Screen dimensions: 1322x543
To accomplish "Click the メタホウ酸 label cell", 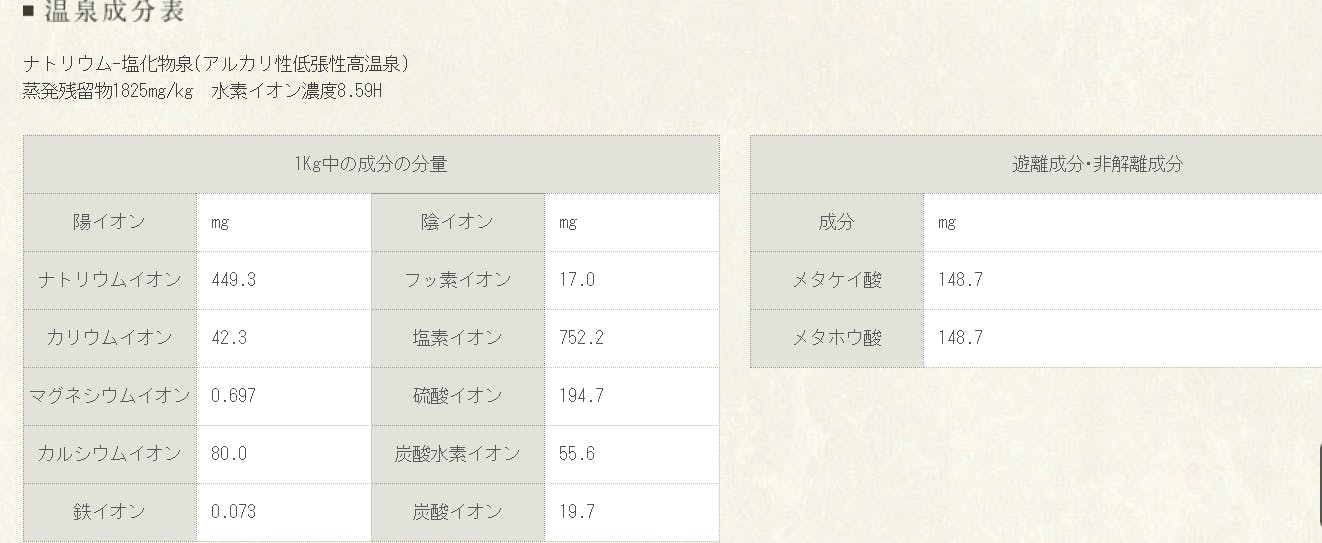I will [837, 338].
